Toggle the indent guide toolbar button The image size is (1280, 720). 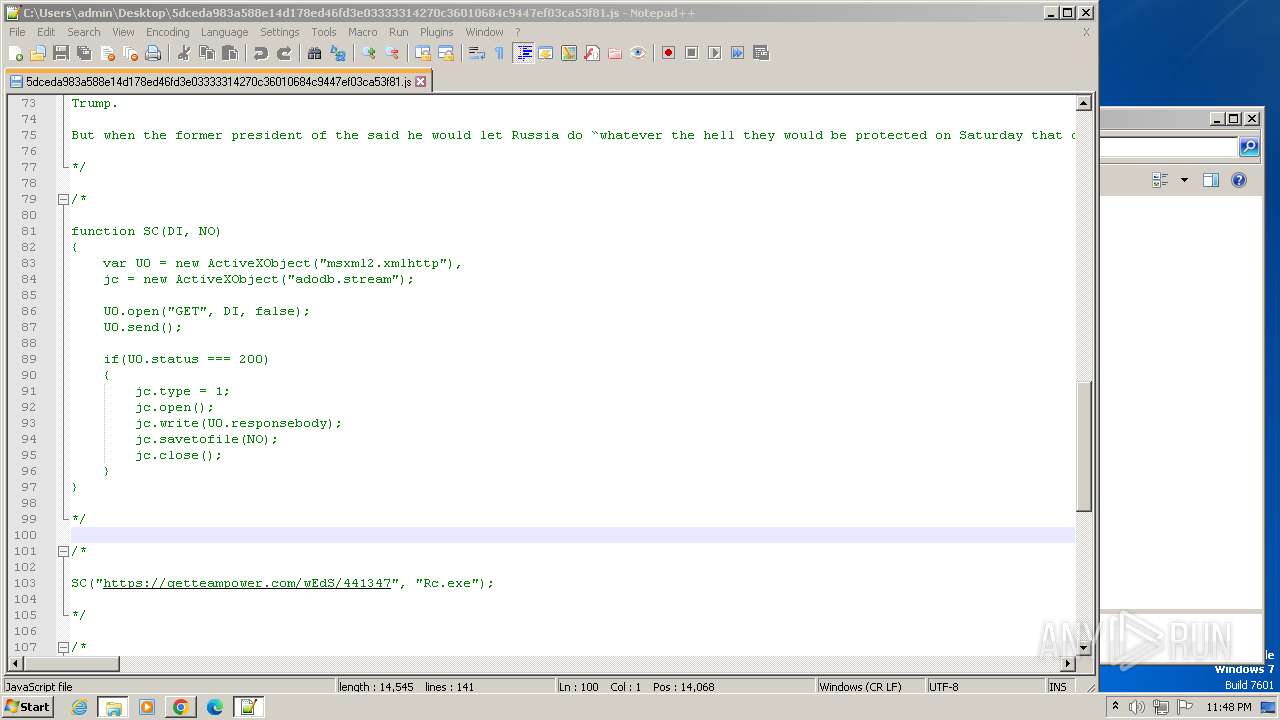coord(523,53)
